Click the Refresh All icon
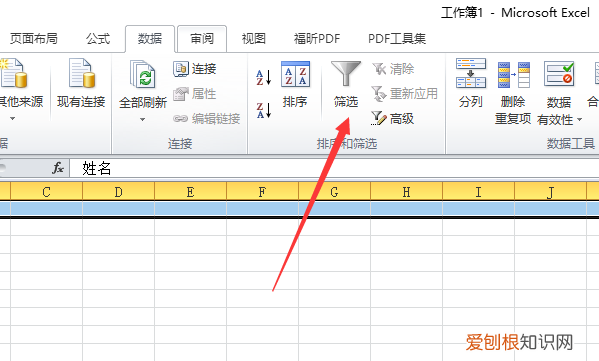 (142, 74)
